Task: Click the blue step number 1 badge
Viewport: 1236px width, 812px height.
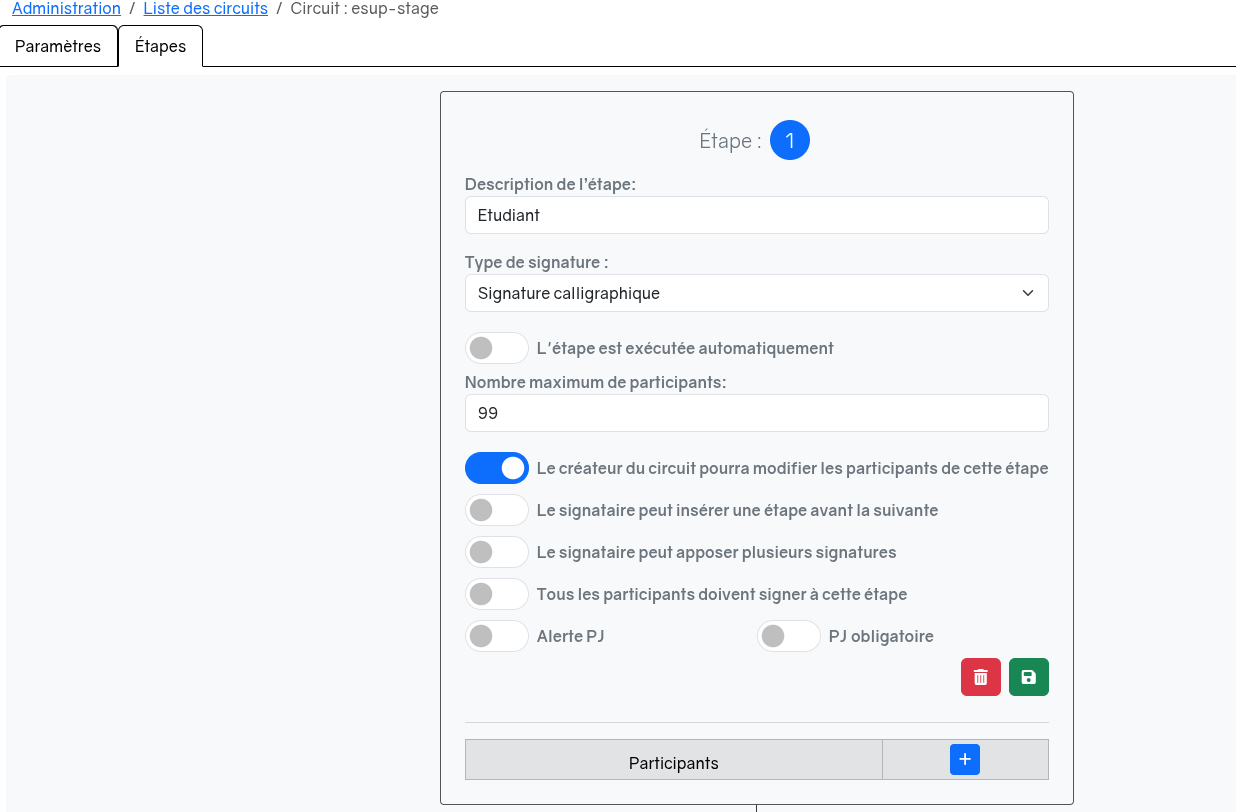Action: coord(789,141)
